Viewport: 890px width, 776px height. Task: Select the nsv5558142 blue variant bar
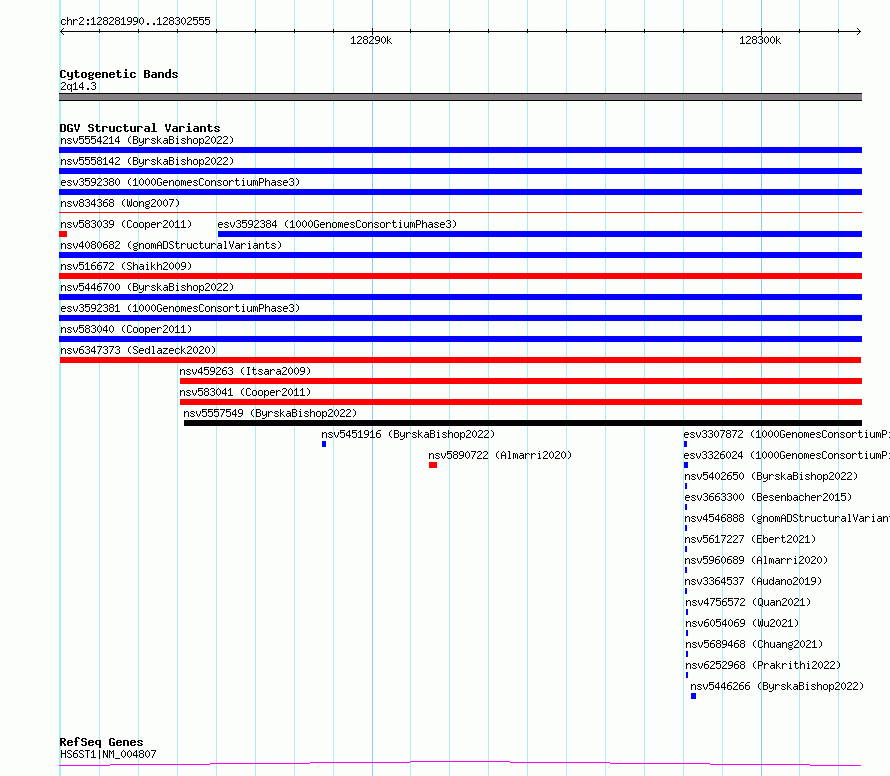click(460, 171)
